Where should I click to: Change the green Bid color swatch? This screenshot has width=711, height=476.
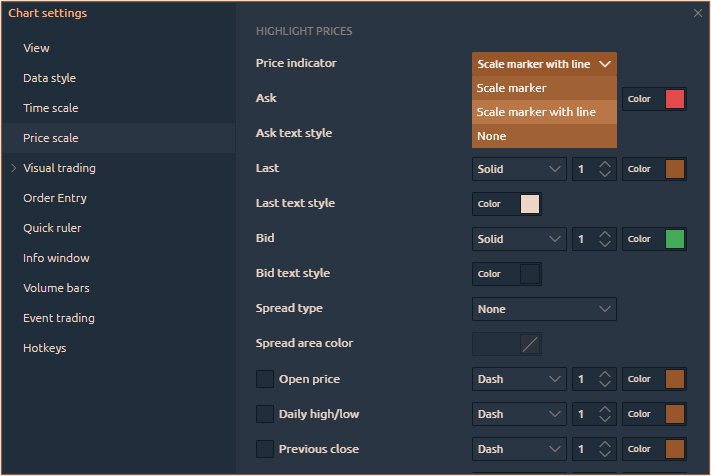(x=674, y=239)
